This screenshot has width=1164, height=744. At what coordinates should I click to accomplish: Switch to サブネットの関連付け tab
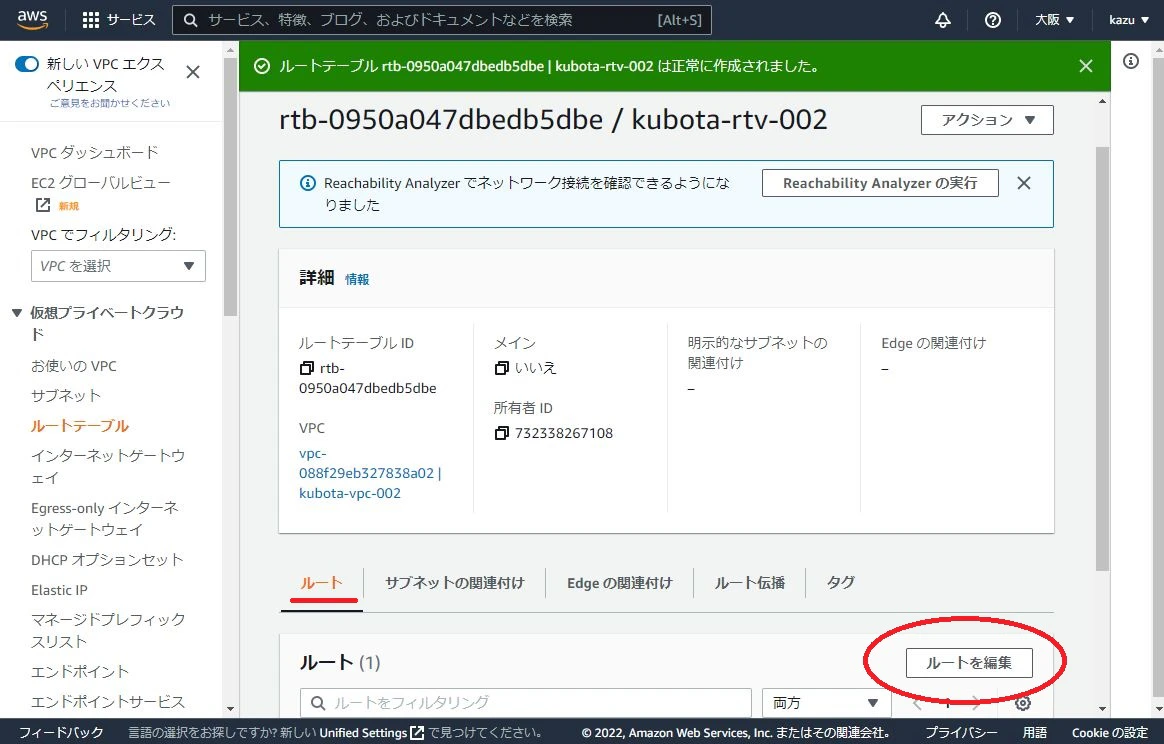(454, 583)
